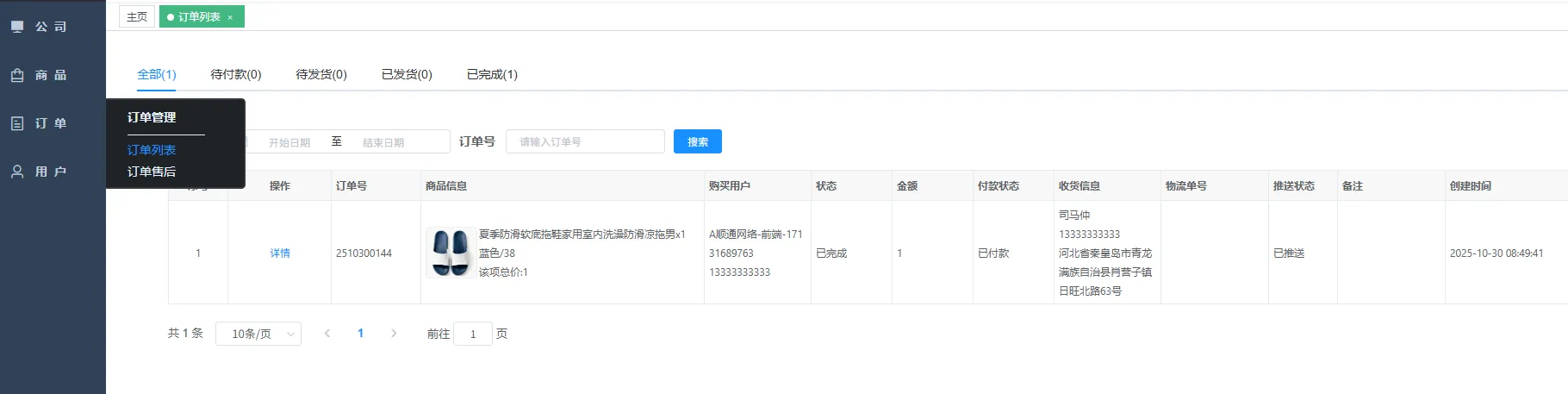Viewport: 1568px width, 394px height.
Task: Click the slipper product thumbnail
Action: (451, 253)
